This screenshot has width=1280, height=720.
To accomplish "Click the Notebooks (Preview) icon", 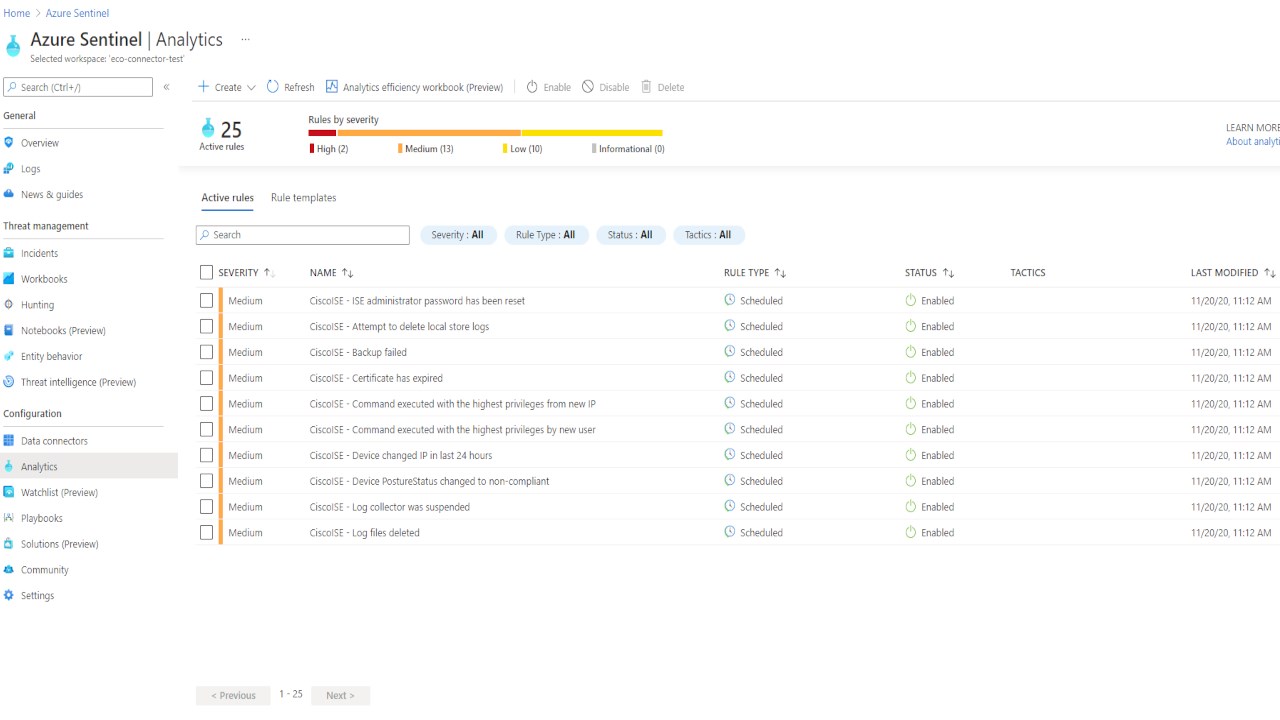I will click(x=9, y=330).
